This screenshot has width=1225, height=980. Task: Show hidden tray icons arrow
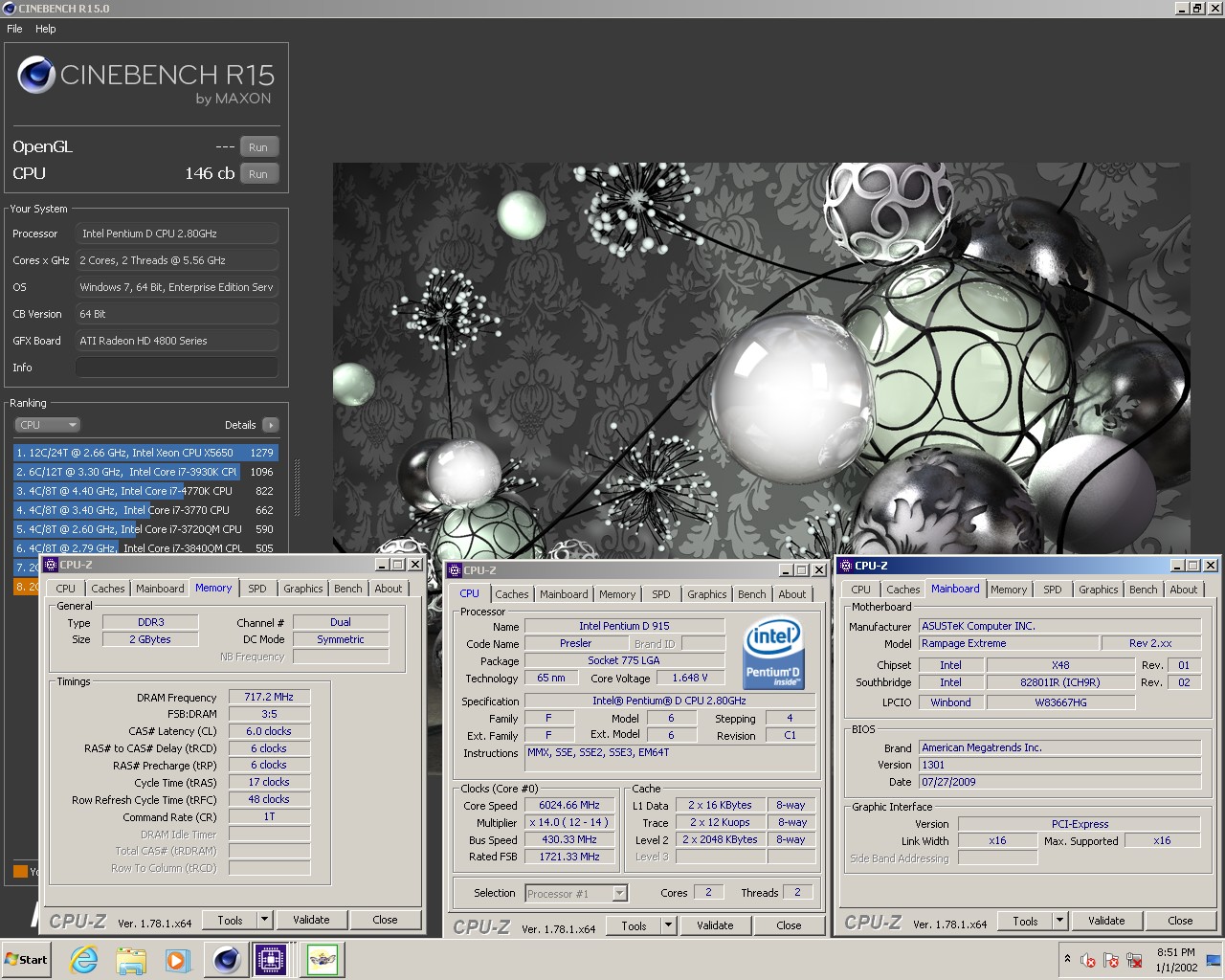coord(1067,959)
